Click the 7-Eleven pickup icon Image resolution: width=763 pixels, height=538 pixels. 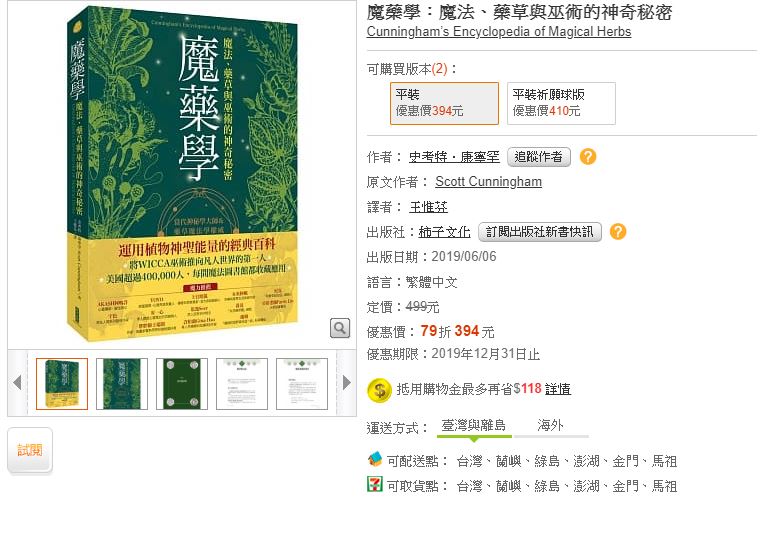(x=375, y=484)
